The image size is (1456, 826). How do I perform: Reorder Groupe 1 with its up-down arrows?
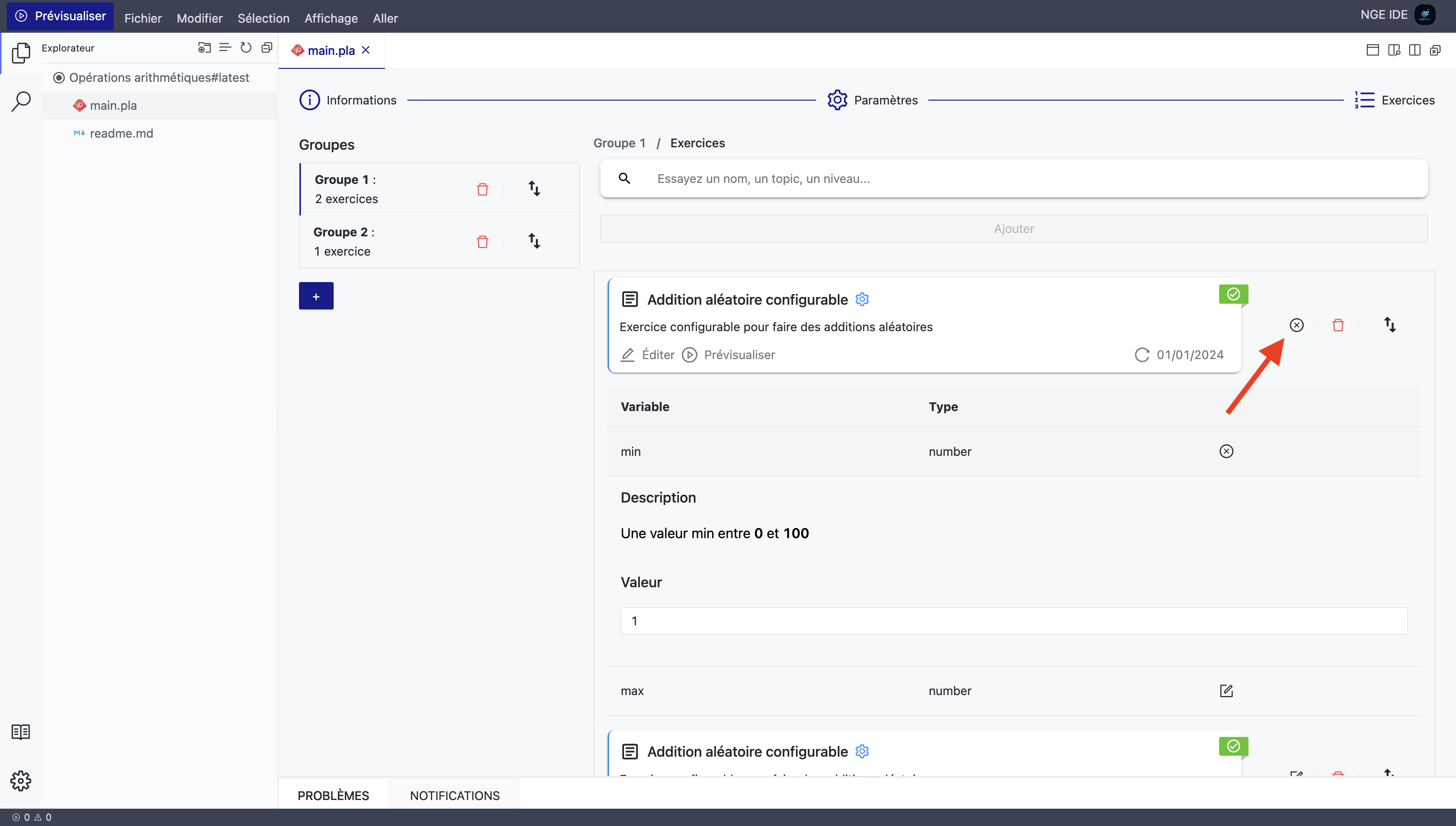pyautogui.click(x=534, y=188)
